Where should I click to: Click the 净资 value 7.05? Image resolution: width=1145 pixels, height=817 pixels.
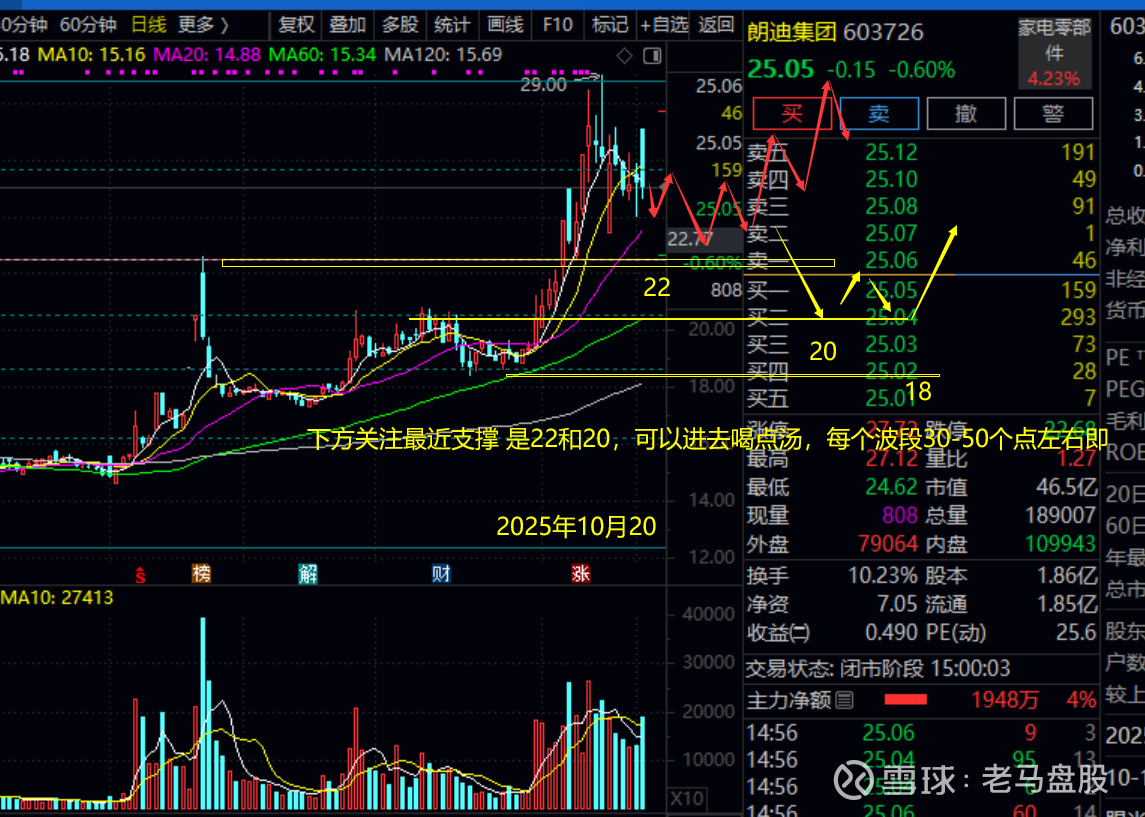coord(895,604)
